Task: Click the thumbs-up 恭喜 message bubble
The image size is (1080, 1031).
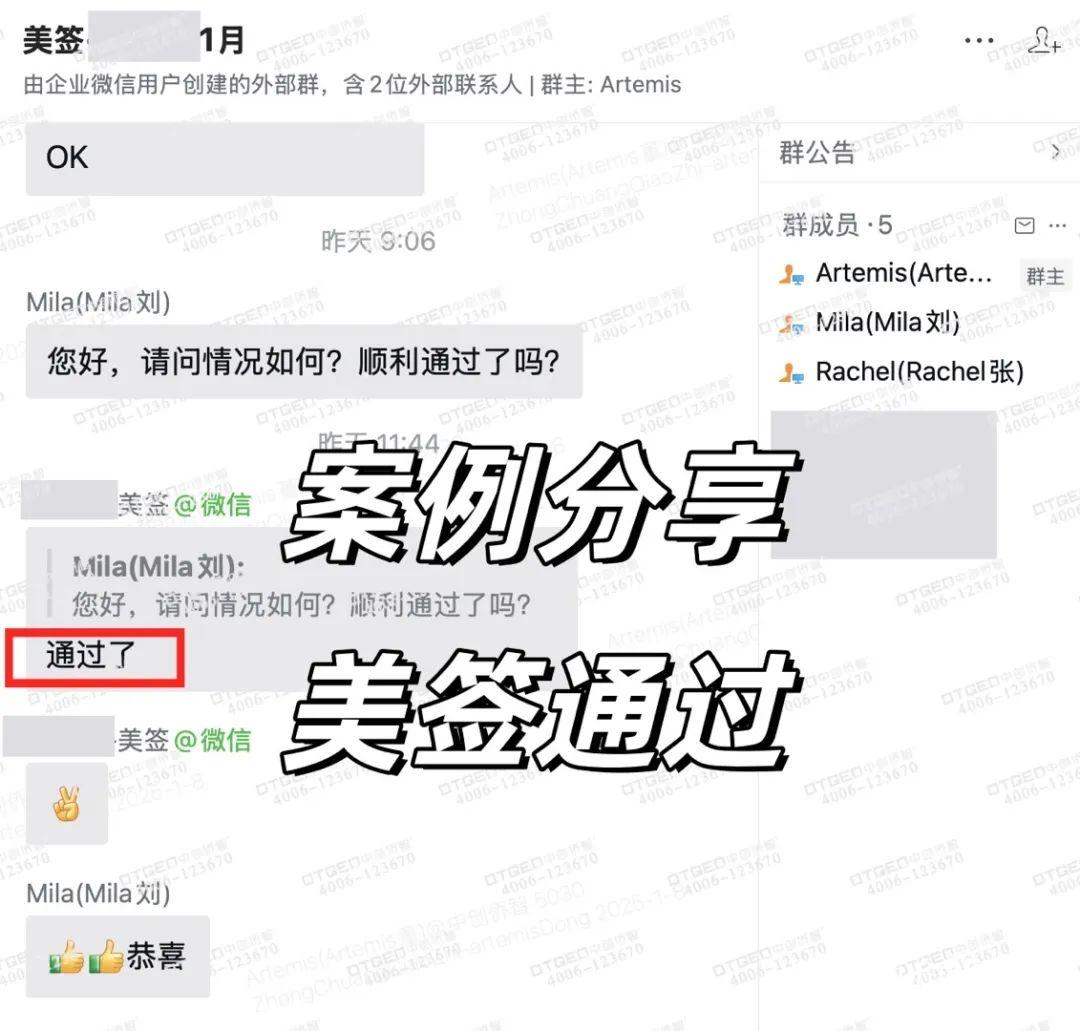Action: coord(118,956)
